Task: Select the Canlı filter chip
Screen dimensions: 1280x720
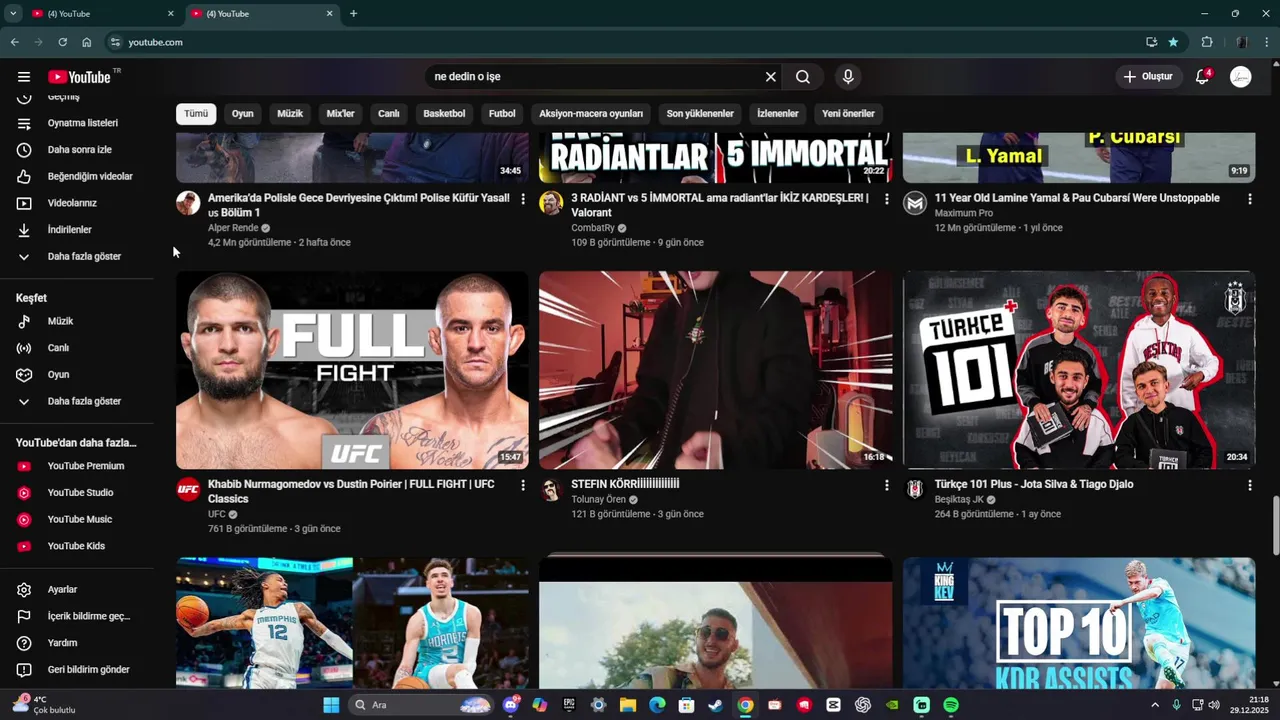Action: tap(389, 113)
